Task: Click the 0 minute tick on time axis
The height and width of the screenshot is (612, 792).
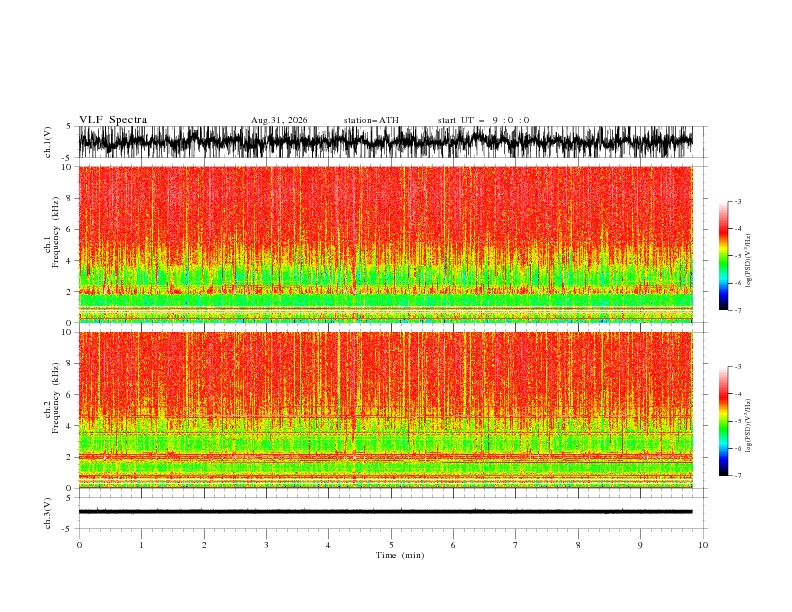Action: click(79, 545)
